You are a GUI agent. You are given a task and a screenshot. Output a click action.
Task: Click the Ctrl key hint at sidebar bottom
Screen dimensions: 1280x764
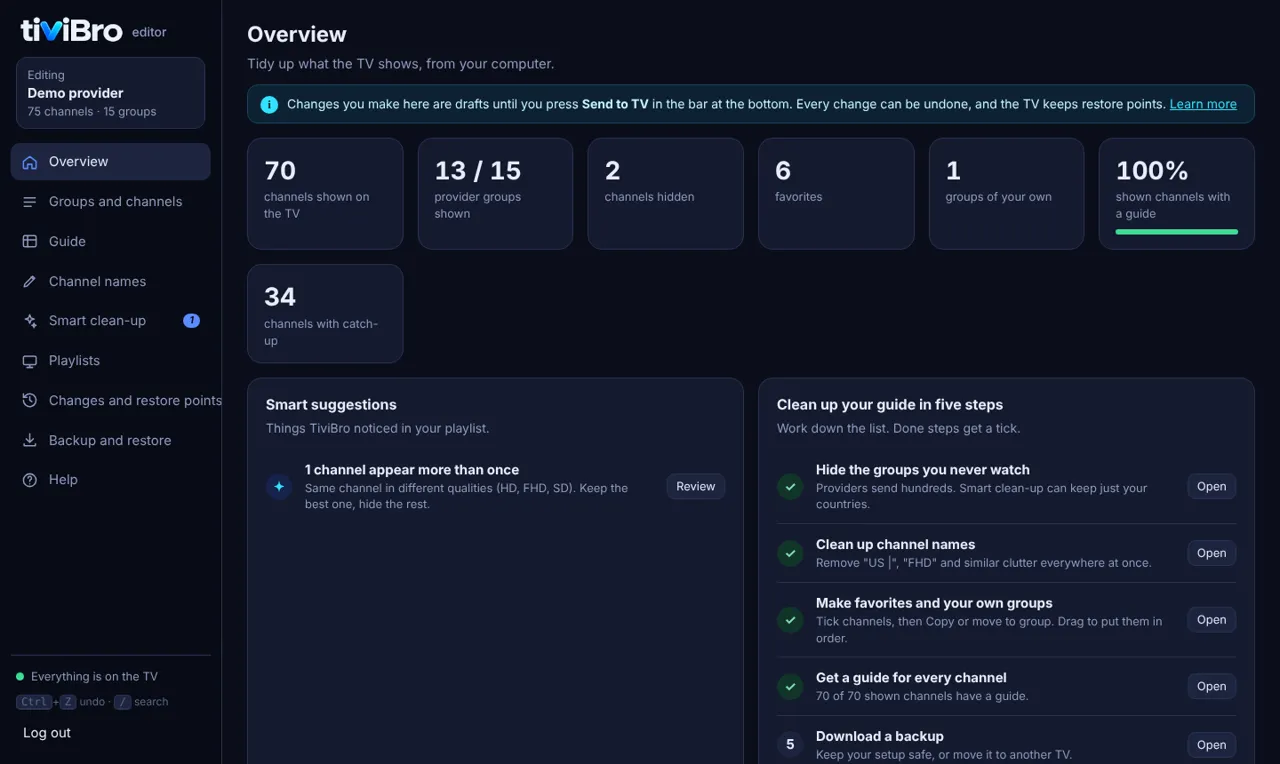click(x=33, y=702)
